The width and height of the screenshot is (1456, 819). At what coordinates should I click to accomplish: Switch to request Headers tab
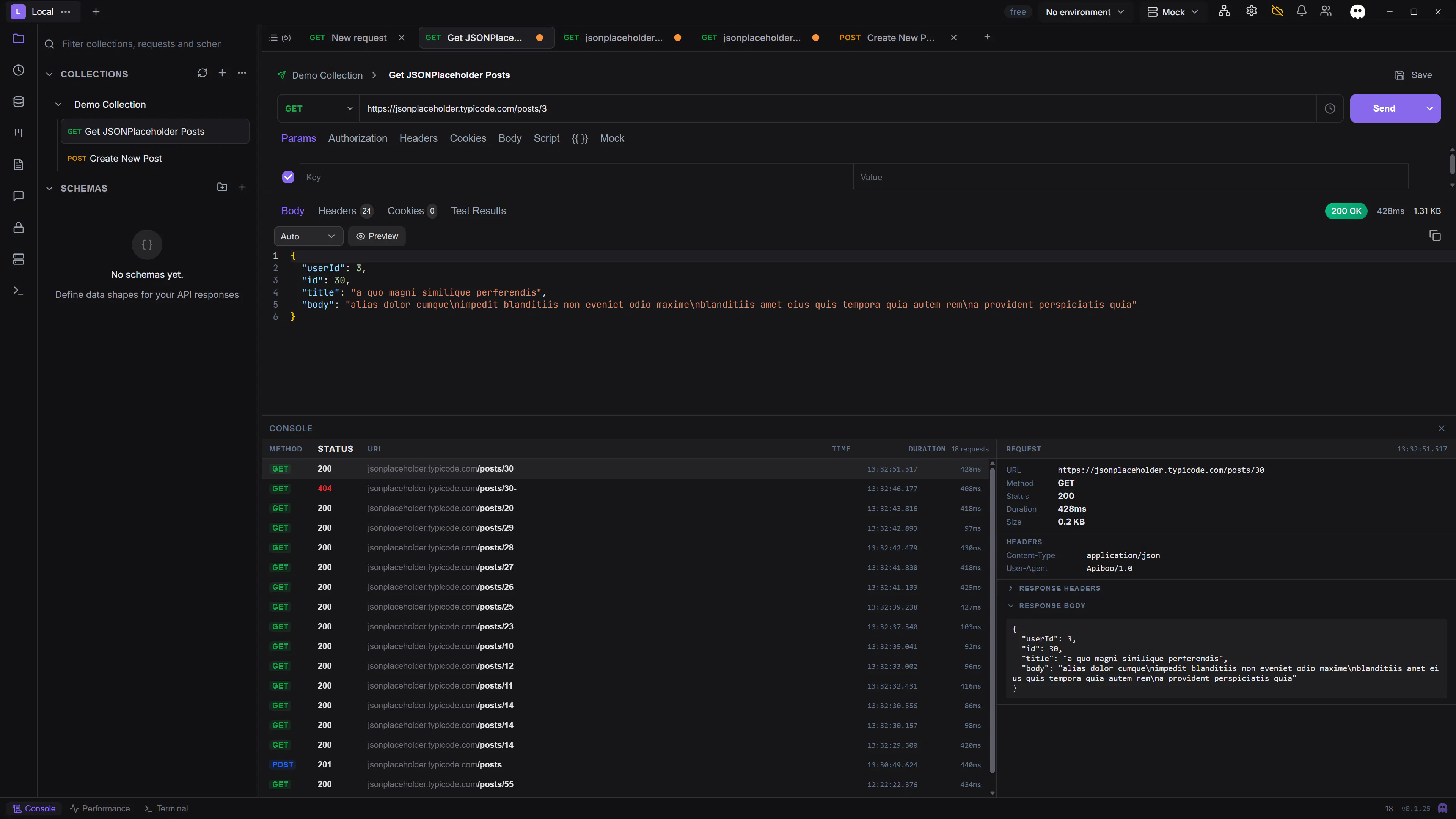pyautogui.click(x=418, y=138)
